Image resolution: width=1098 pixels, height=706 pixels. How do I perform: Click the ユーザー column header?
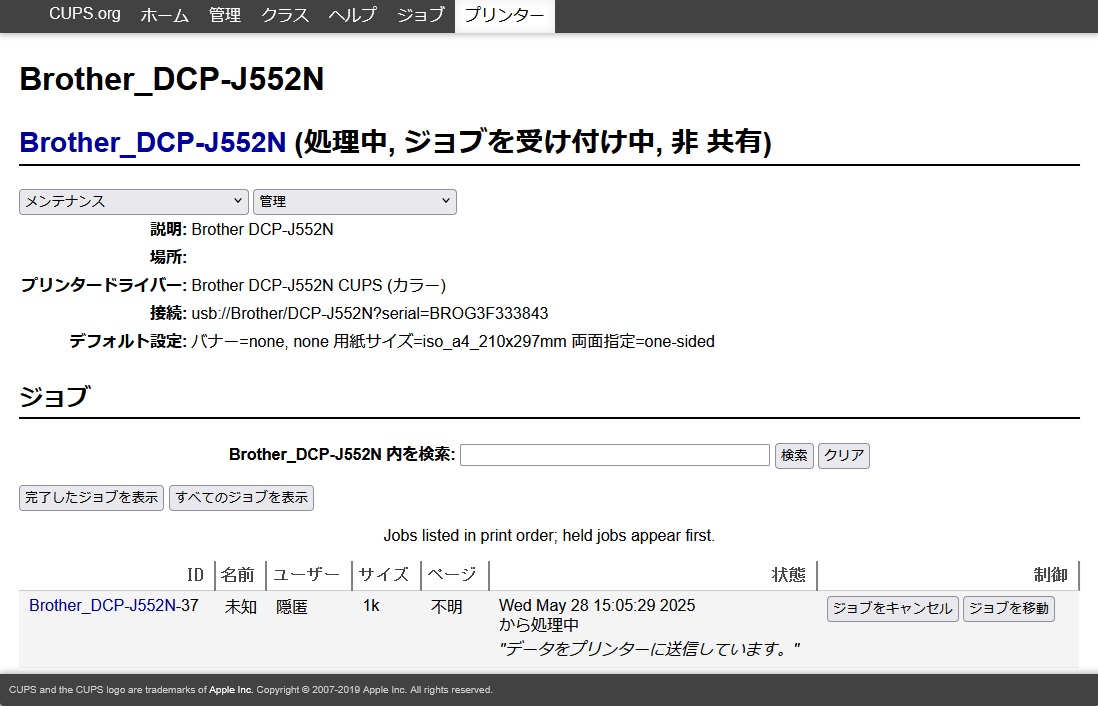tap(306, 575)
